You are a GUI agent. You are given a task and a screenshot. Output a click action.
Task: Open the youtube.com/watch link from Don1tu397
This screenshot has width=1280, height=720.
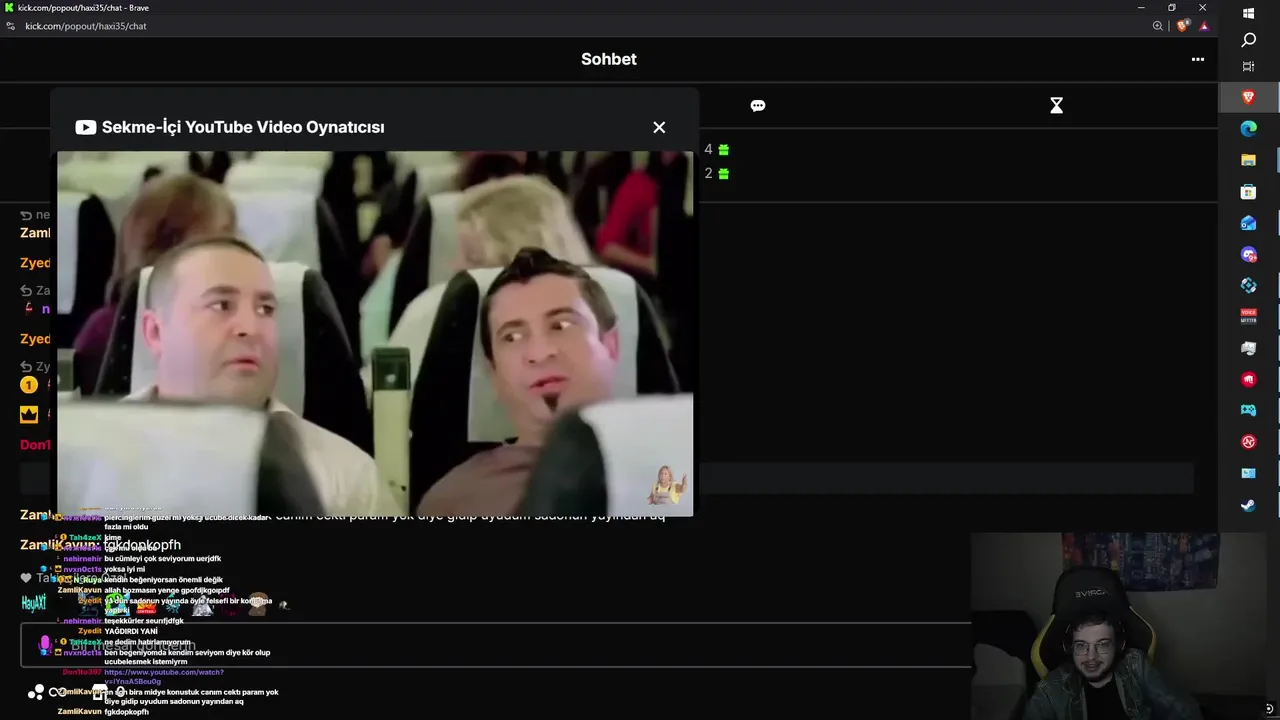[163, 677]
